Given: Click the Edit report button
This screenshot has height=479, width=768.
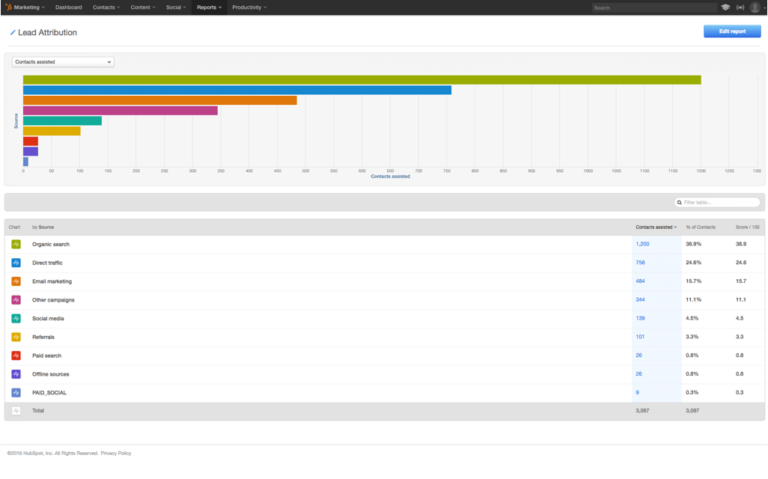Looking at the screenshot, I should pyautogui.click(x=731, y=32).
